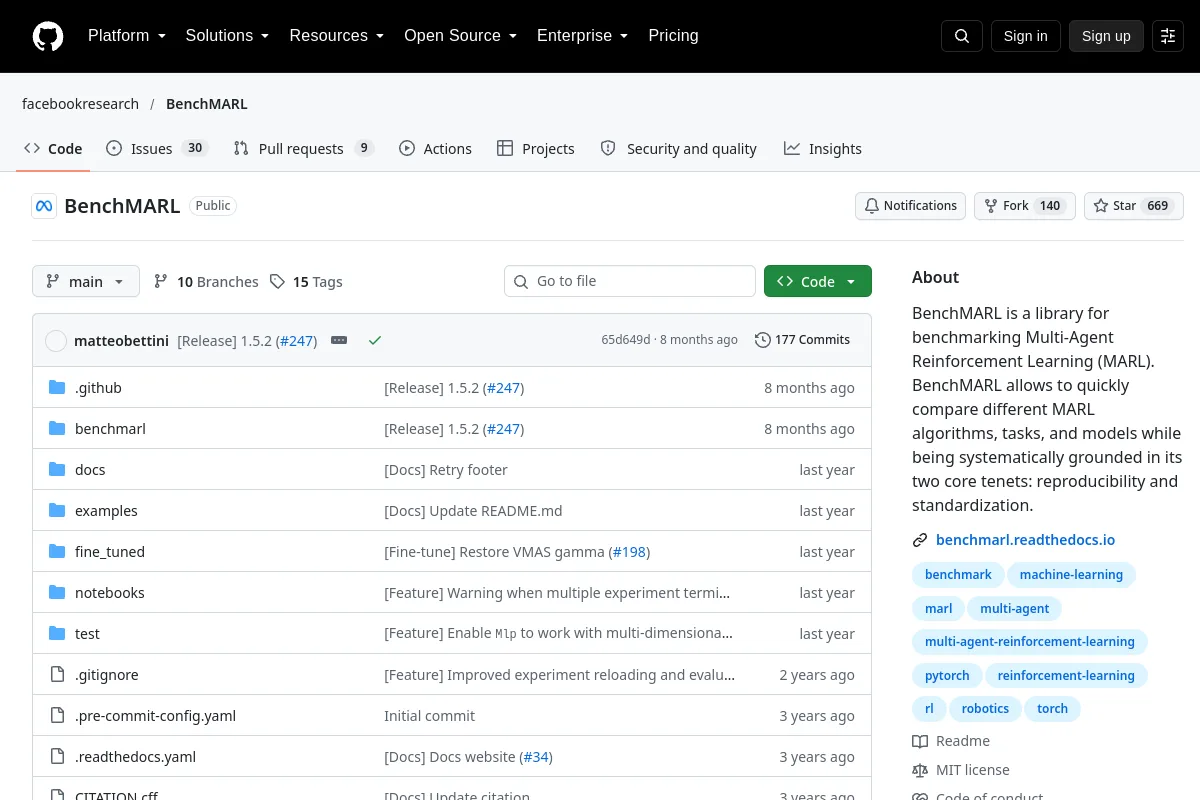
Task: Open pull request #34 link
Action: [536, 757]
